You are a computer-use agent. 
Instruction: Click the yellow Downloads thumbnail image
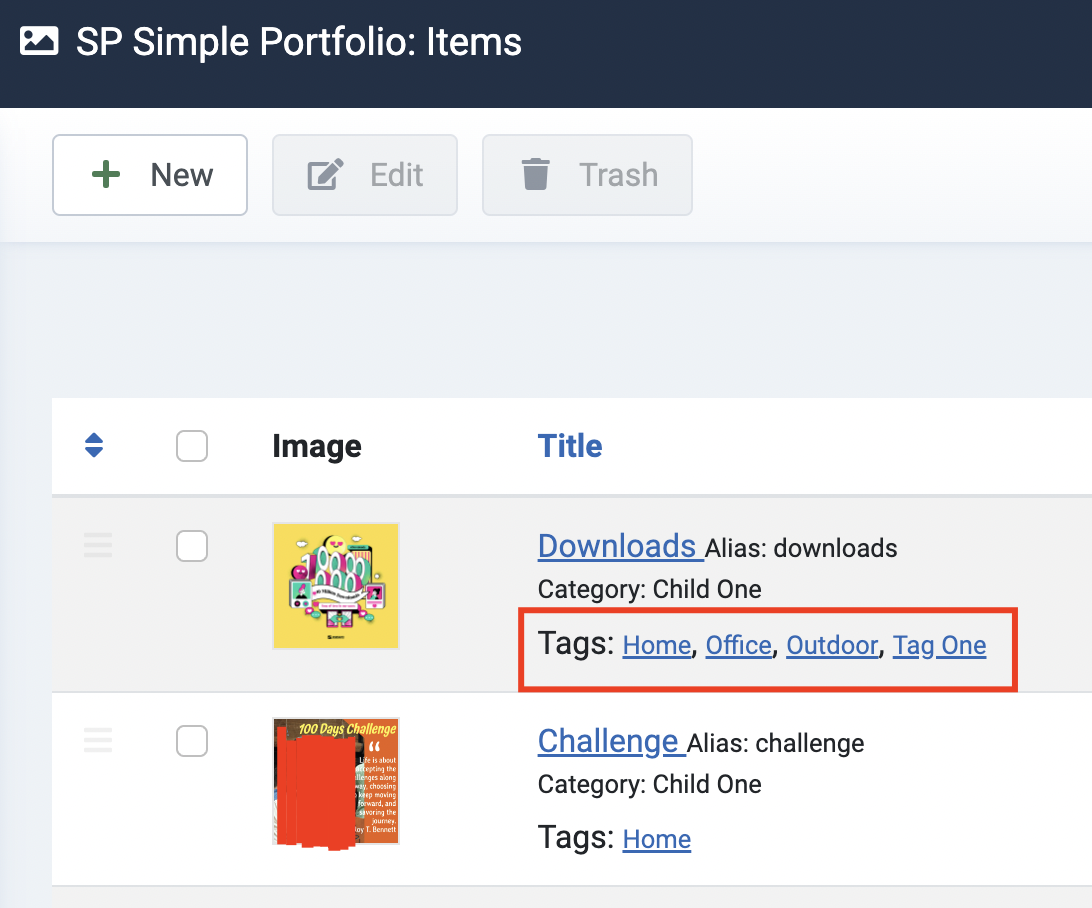click(336, 586)
